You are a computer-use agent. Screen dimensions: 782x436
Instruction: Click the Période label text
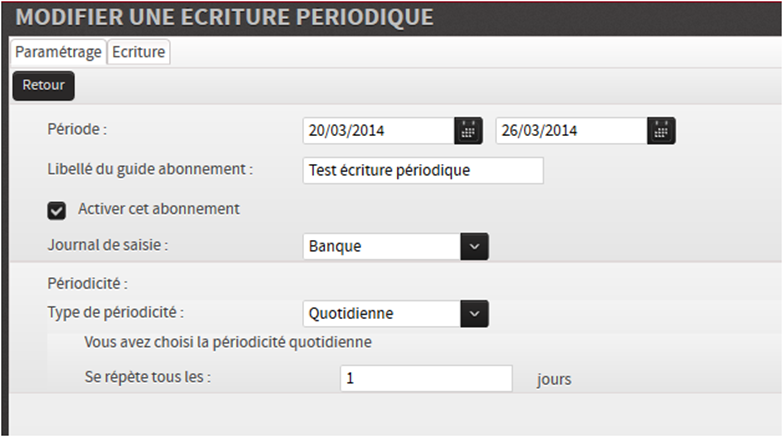tap(77, 130)
